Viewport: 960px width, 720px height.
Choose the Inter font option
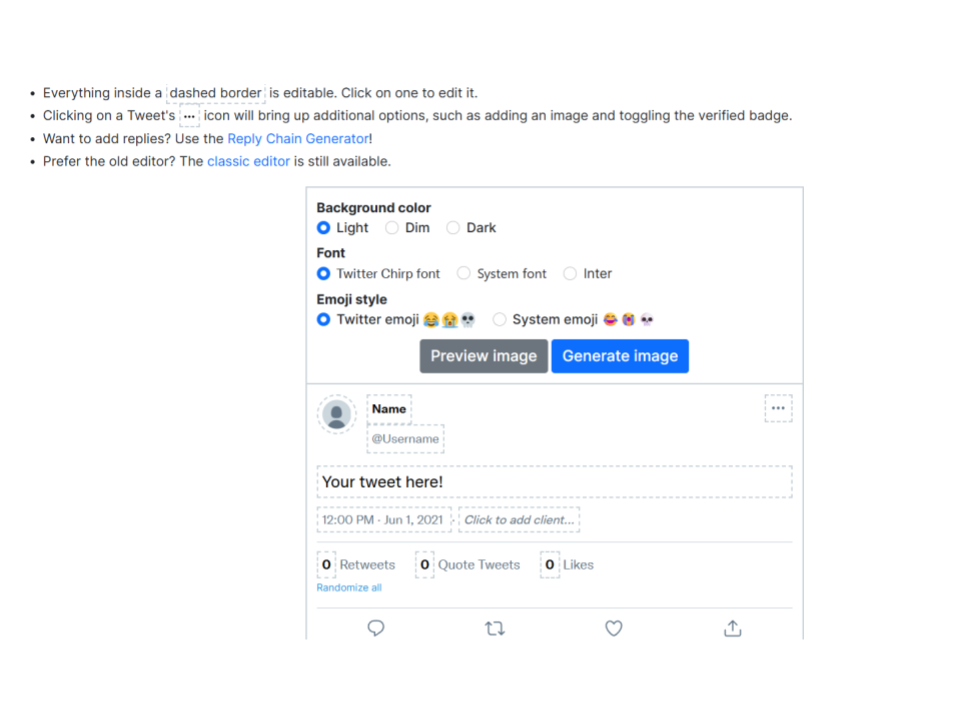(x=570, y=273)
